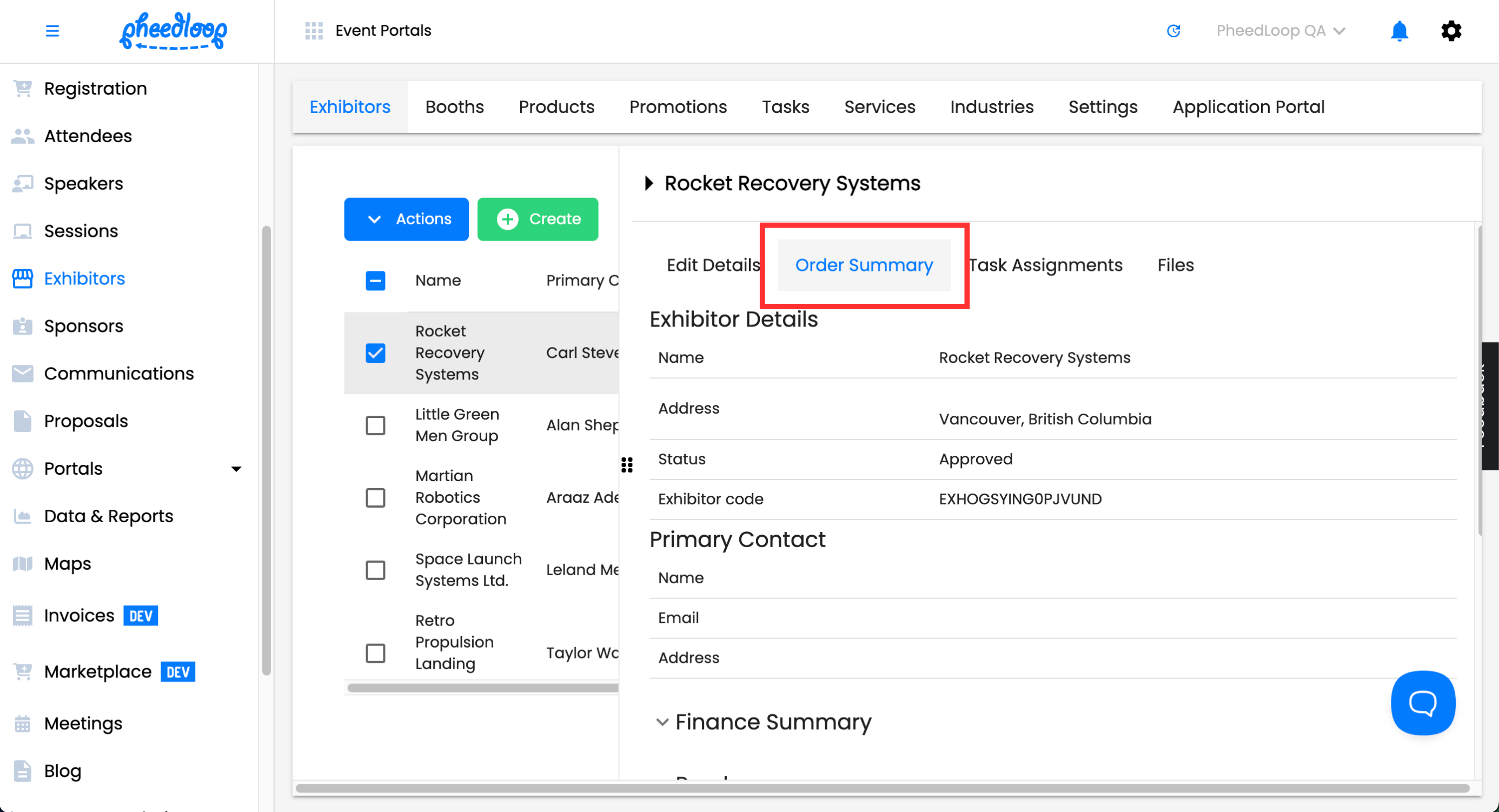Image resolution: width=1499 pixels, height=812 pixels.
Task: Open the exhibitor Settings tab
Action: pyautogui.click(x=1103, y=107)
